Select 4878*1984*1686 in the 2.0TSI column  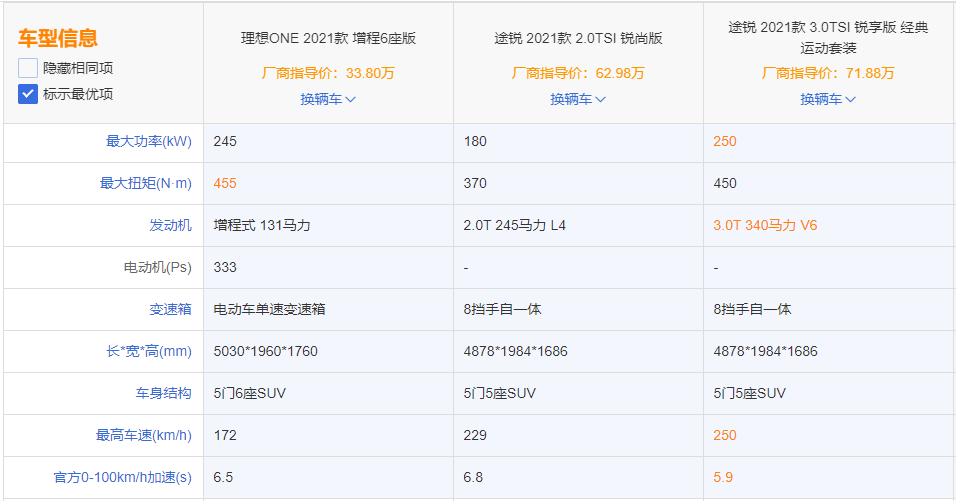coord(516,352)
